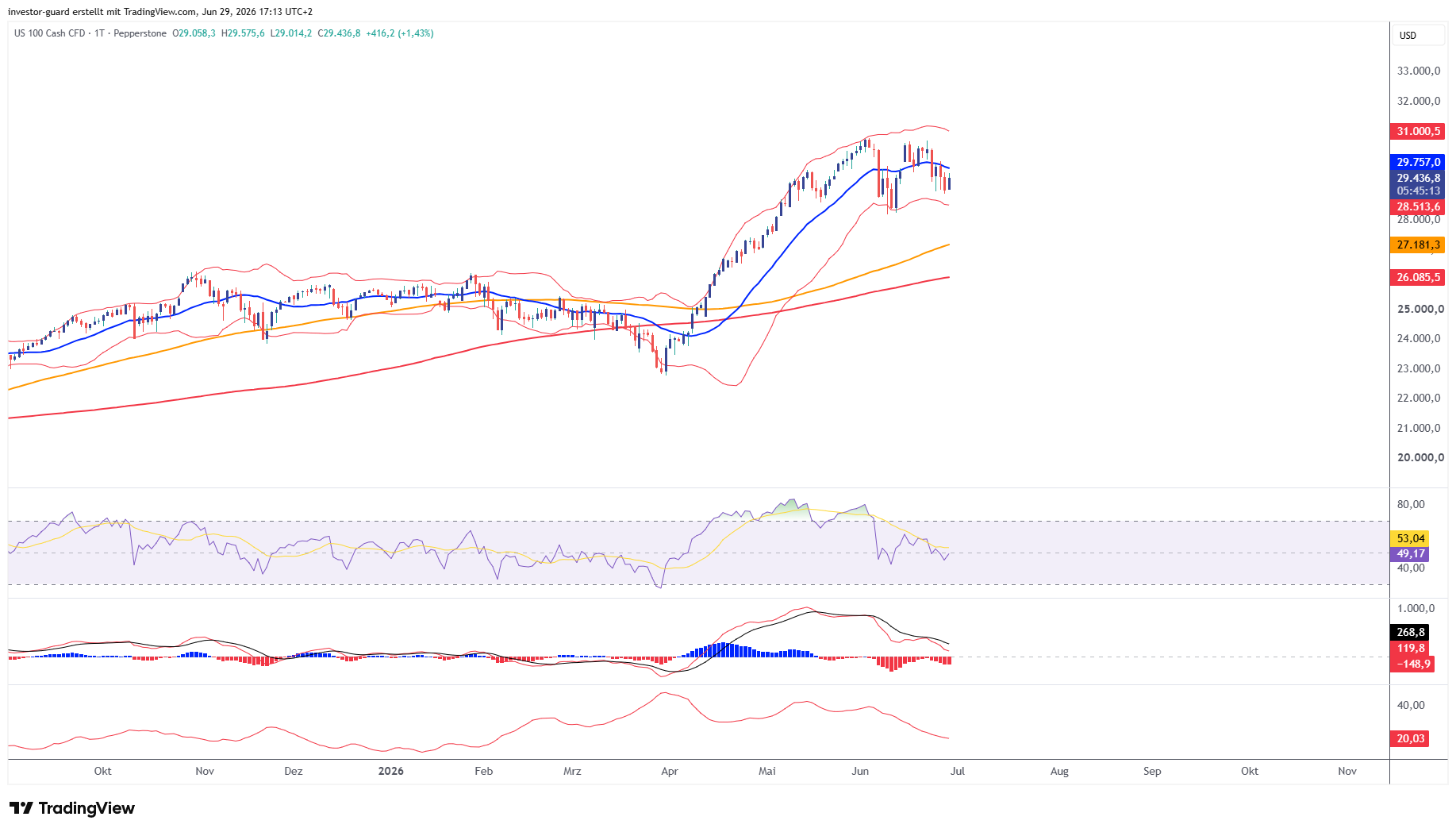Click the TradingView logo
The image size is (1456, 832).
[x=72, y=808]
